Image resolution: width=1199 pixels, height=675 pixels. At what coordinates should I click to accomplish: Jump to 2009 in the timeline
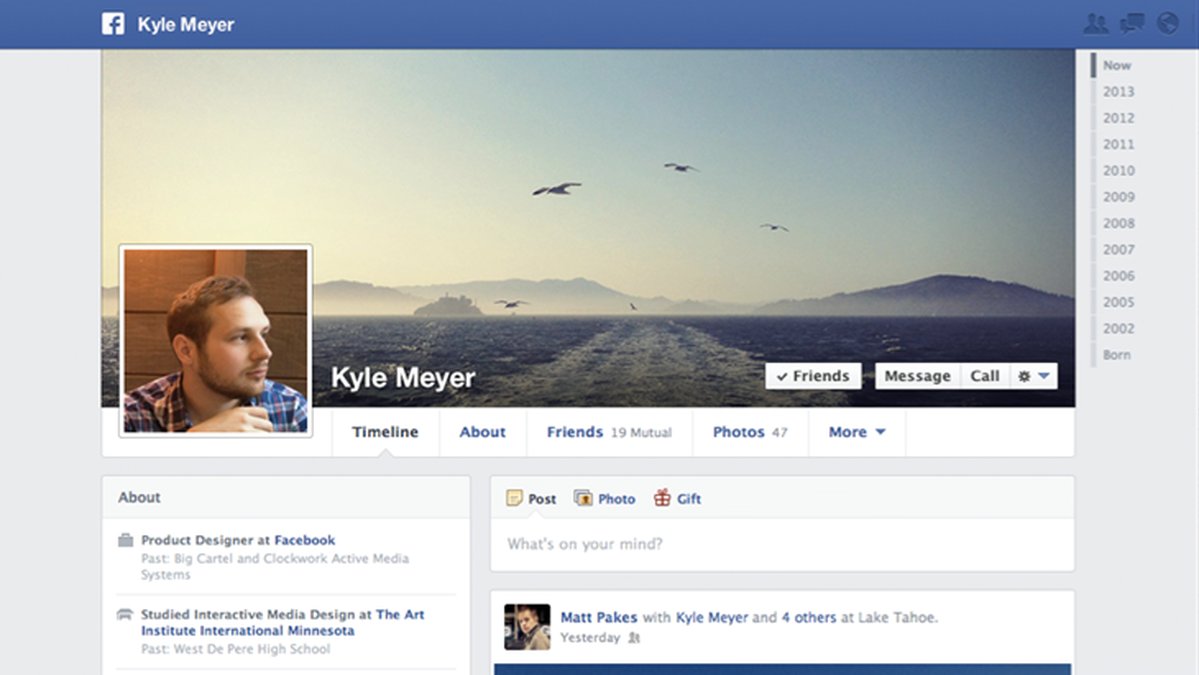pos(1119,197)
